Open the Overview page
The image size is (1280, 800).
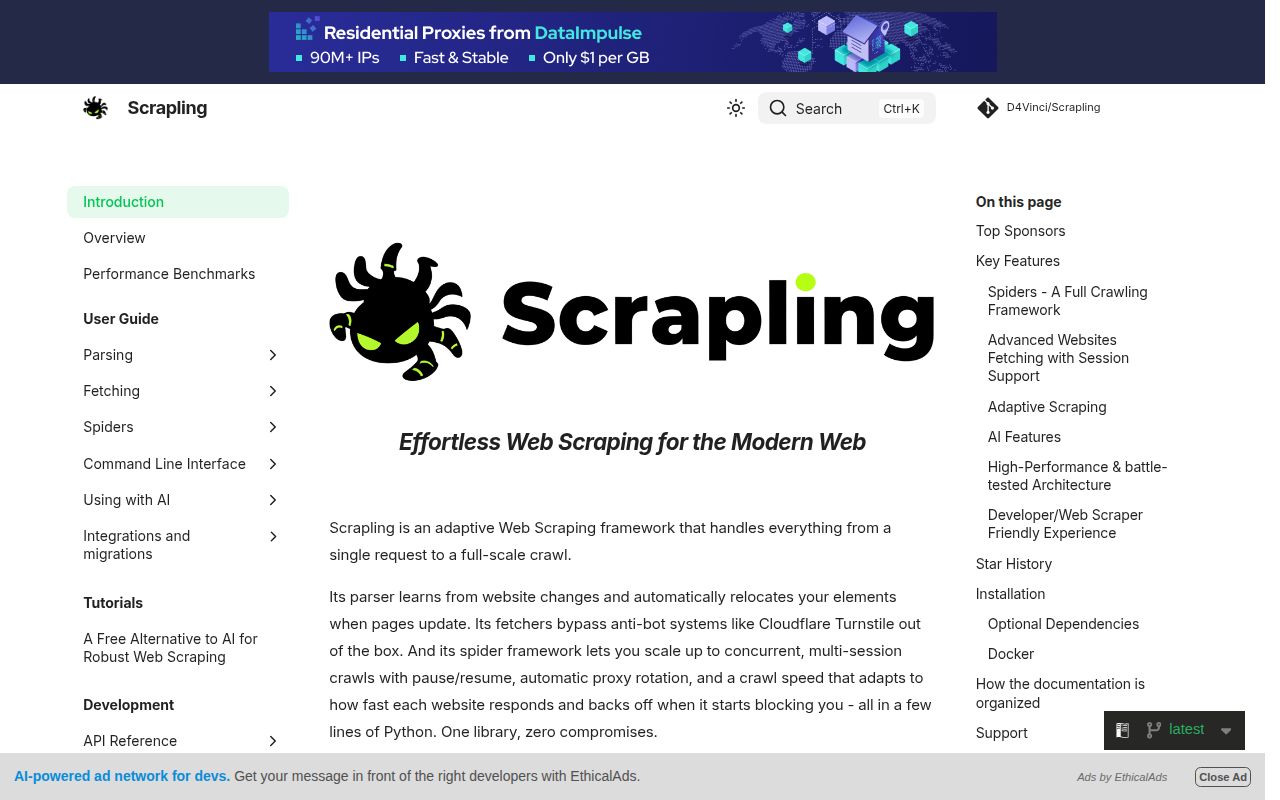click(114, 238)
